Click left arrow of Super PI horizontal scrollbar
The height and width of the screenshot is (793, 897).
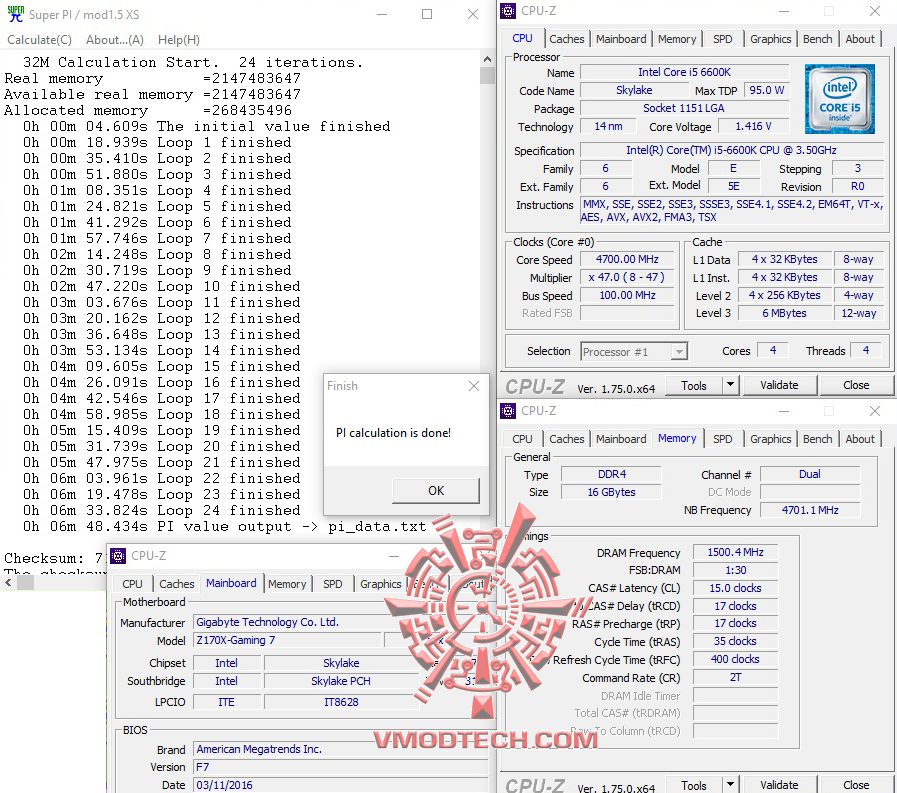pyautogui.click(x=8, y=582)
